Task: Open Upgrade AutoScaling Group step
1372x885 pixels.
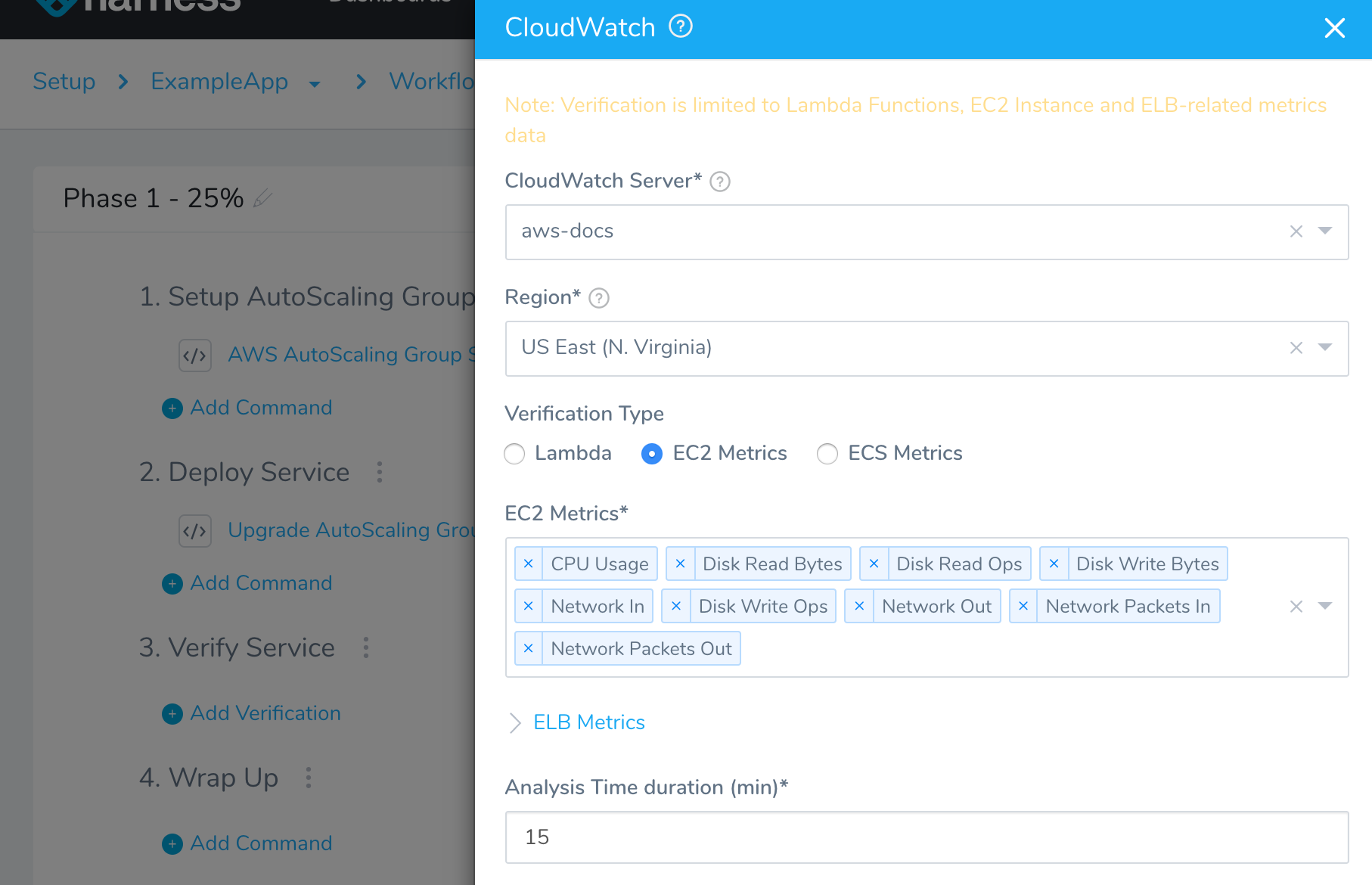Action: [352, 530]
